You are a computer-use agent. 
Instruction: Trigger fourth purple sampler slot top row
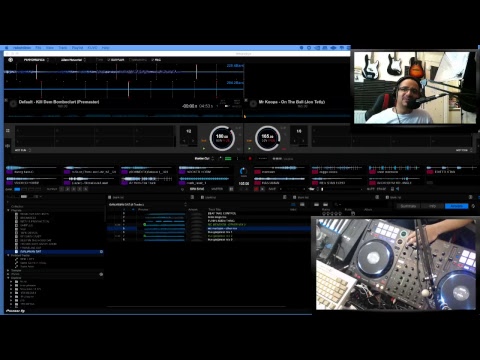coord(182,172)
